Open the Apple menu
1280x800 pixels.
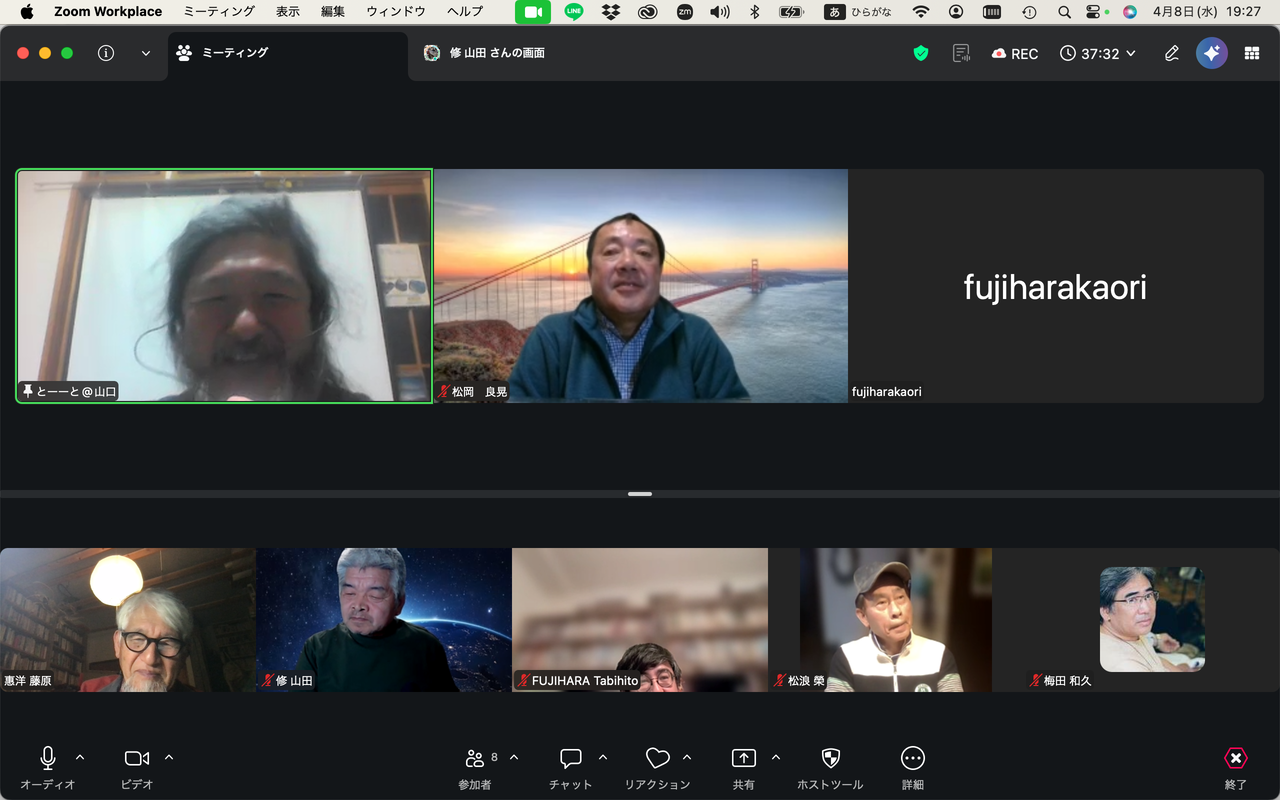[27, 12]
